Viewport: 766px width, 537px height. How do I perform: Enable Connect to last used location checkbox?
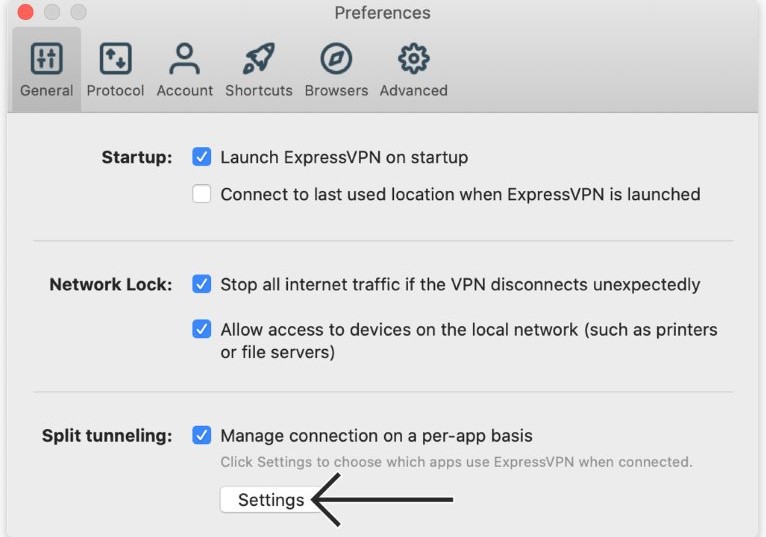click(x=202, y=194)
